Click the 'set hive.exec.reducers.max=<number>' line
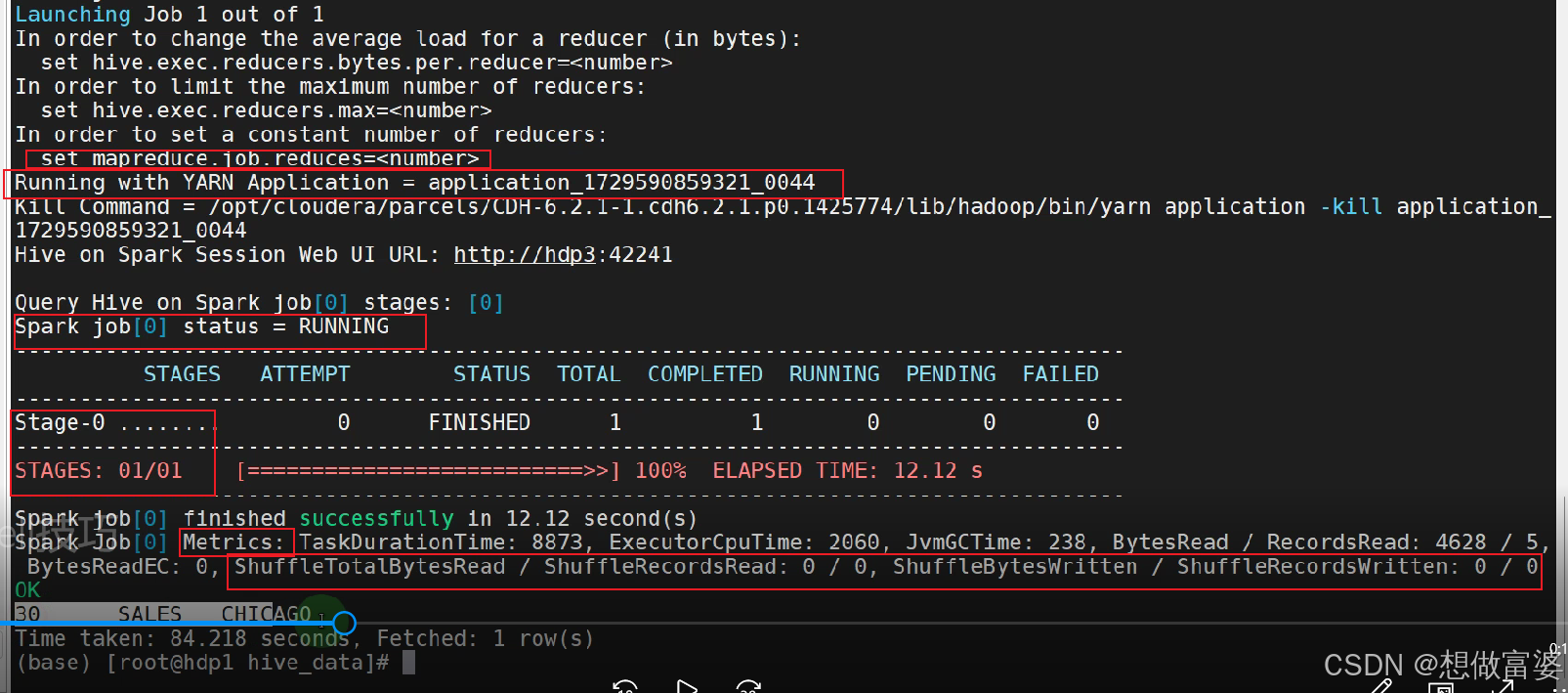1568x693 pixels. 266,110
